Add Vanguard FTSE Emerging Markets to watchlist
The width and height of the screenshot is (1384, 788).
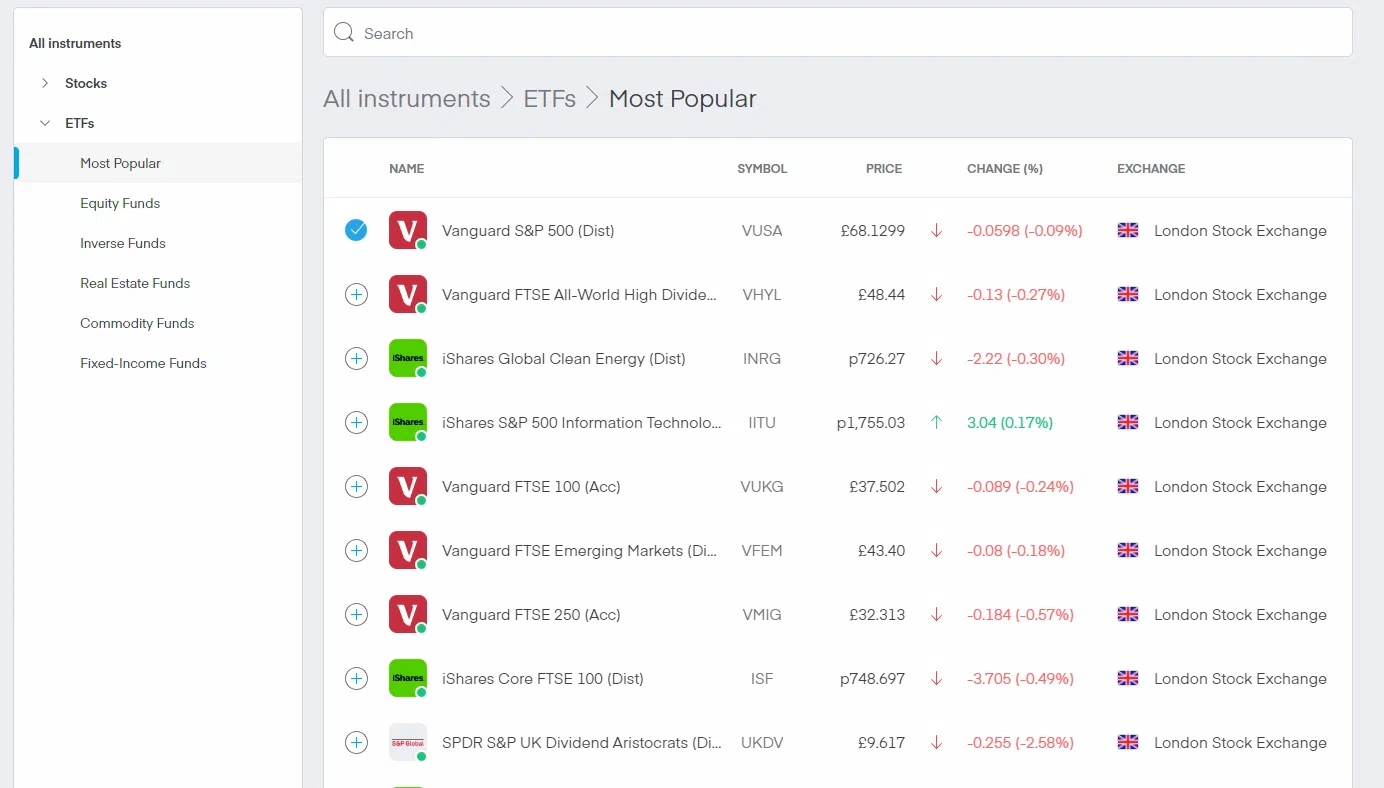click(356, 550)
